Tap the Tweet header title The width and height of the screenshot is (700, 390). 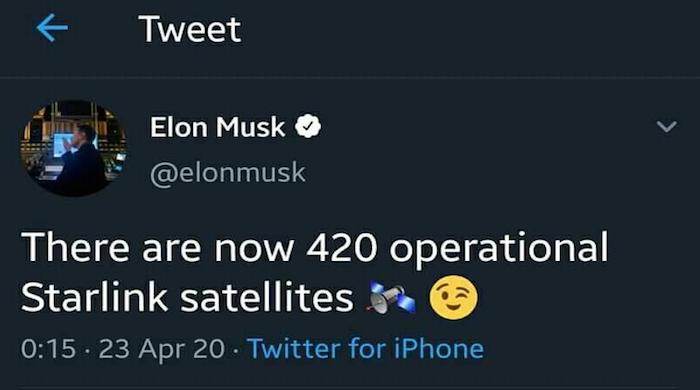pos(190,29)
